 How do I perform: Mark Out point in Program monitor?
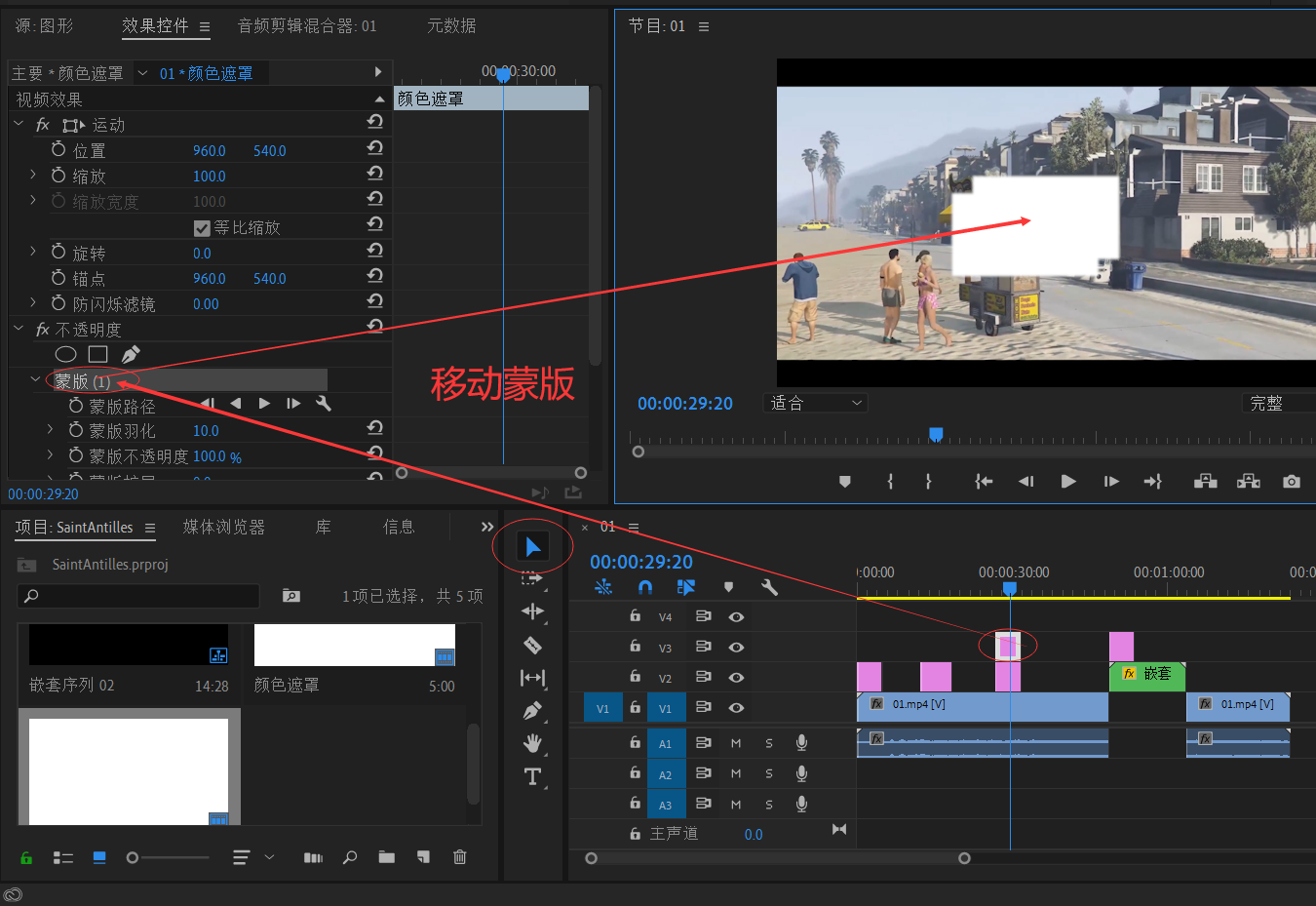point(928,482)
